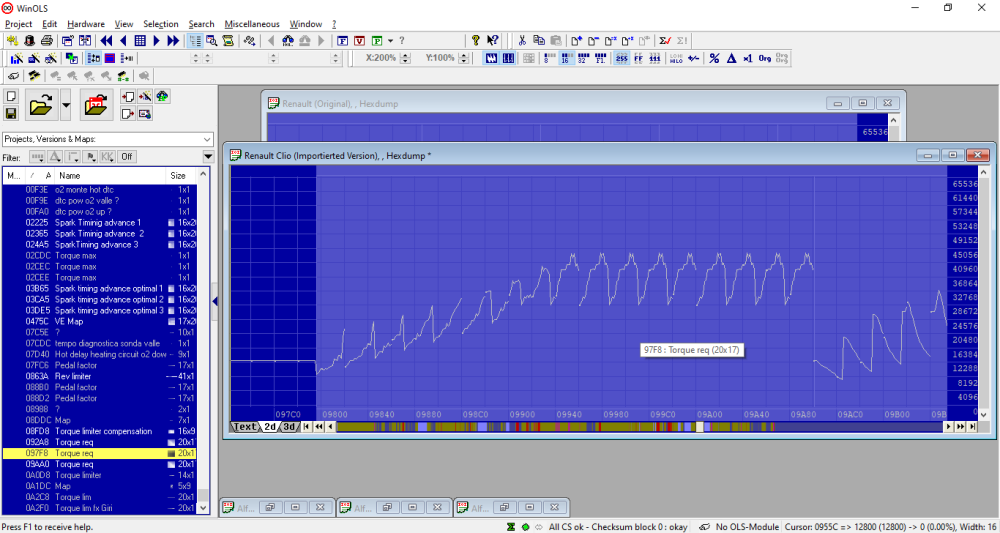Sort the list by the Size column header
Image resolution: width=1000 pixels, height=533 pixels.
coord(181,175)
